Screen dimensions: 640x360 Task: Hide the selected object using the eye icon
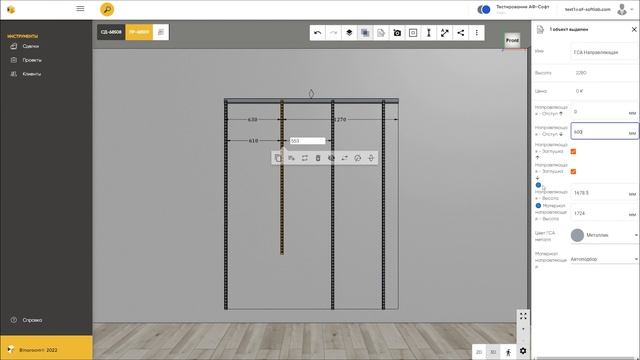331,158
